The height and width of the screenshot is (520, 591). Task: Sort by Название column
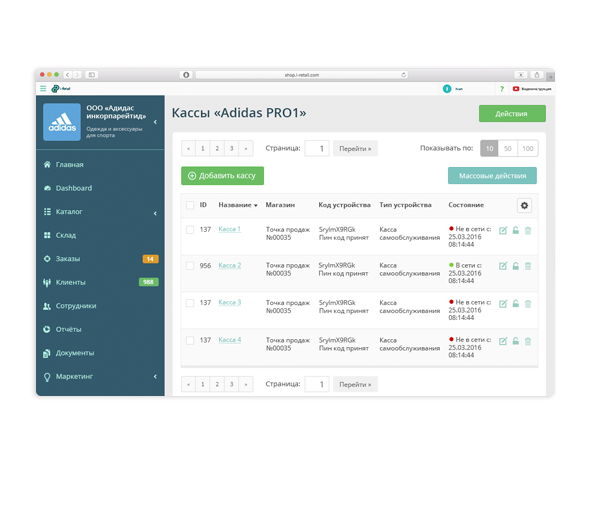238,205
